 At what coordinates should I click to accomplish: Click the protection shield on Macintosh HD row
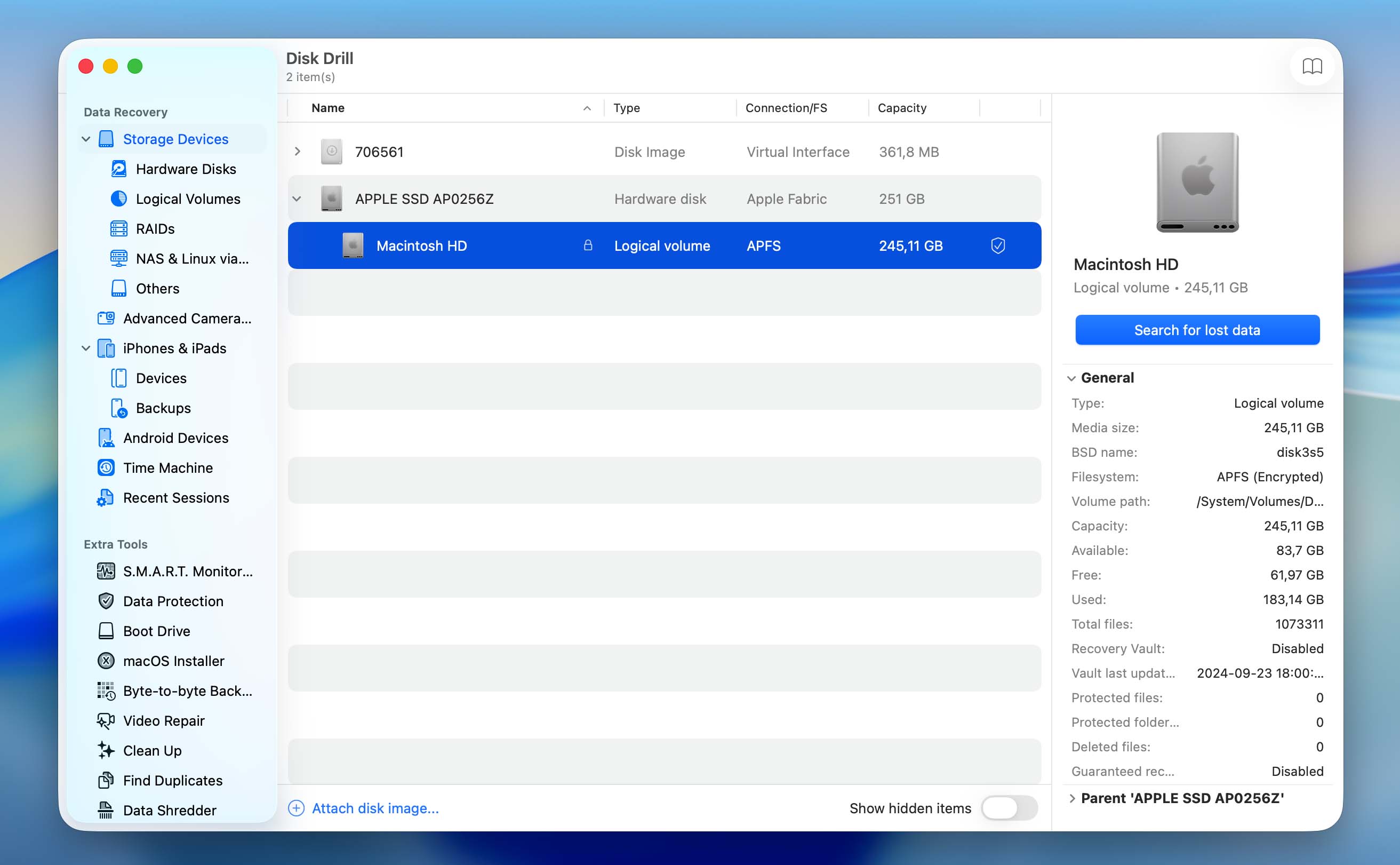pos(997,245)
